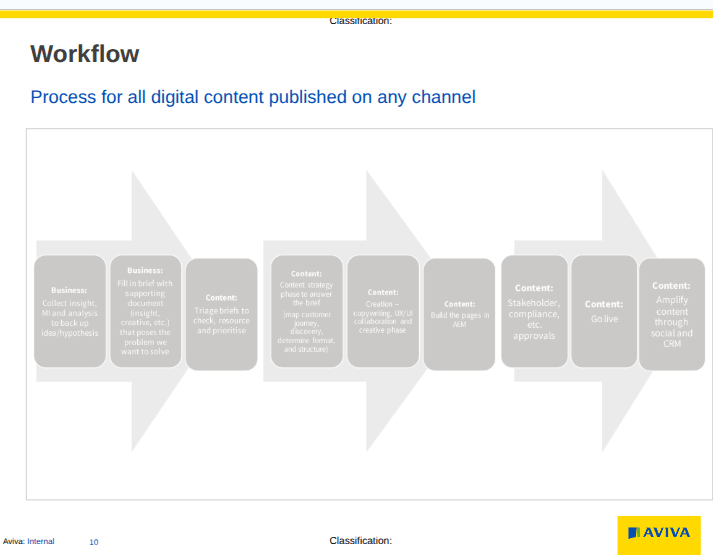The image size is (713, 555).
Task: Select the blue subtitle 'Process for all digital content'
Action: [x=253, y=97]
